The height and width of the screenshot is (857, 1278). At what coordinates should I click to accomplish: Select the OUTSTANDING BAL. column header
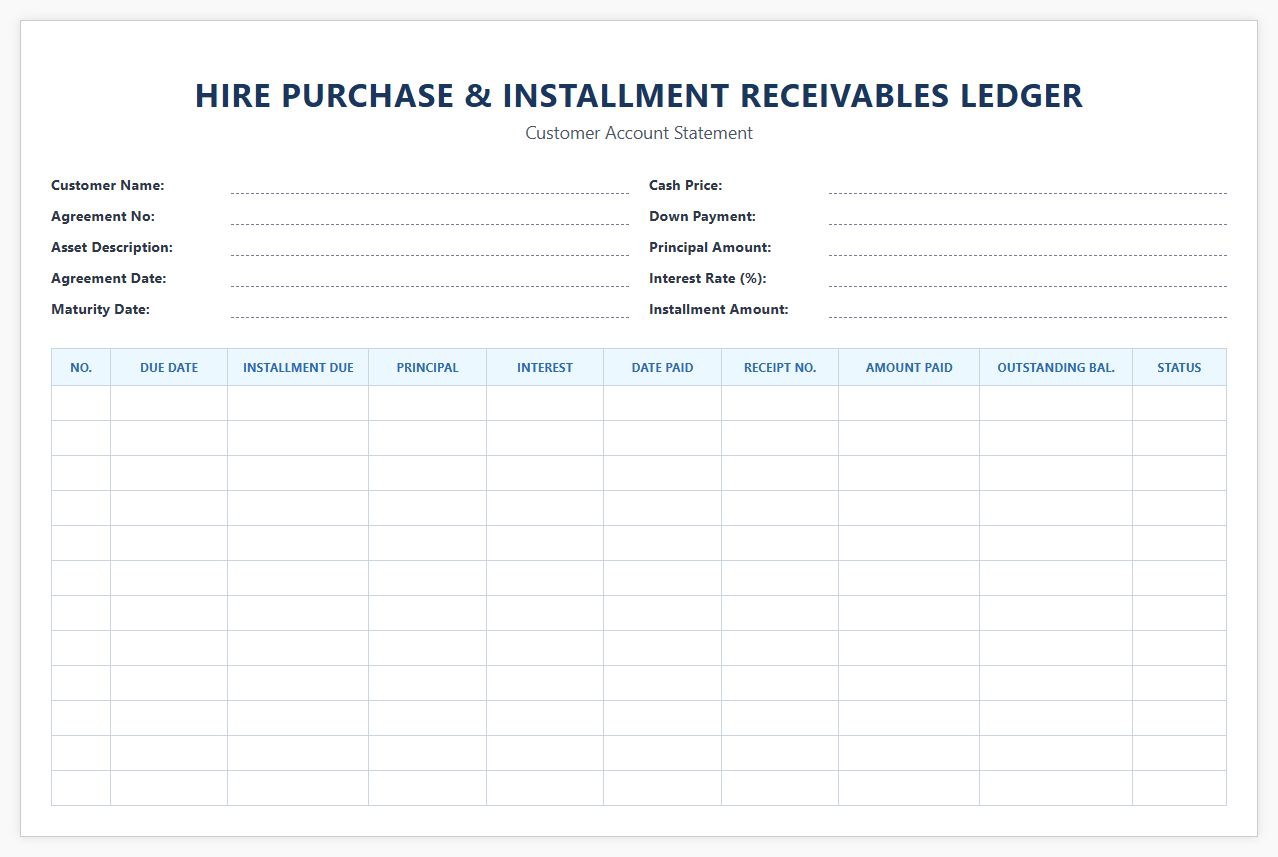click(x=1056, y=367)
